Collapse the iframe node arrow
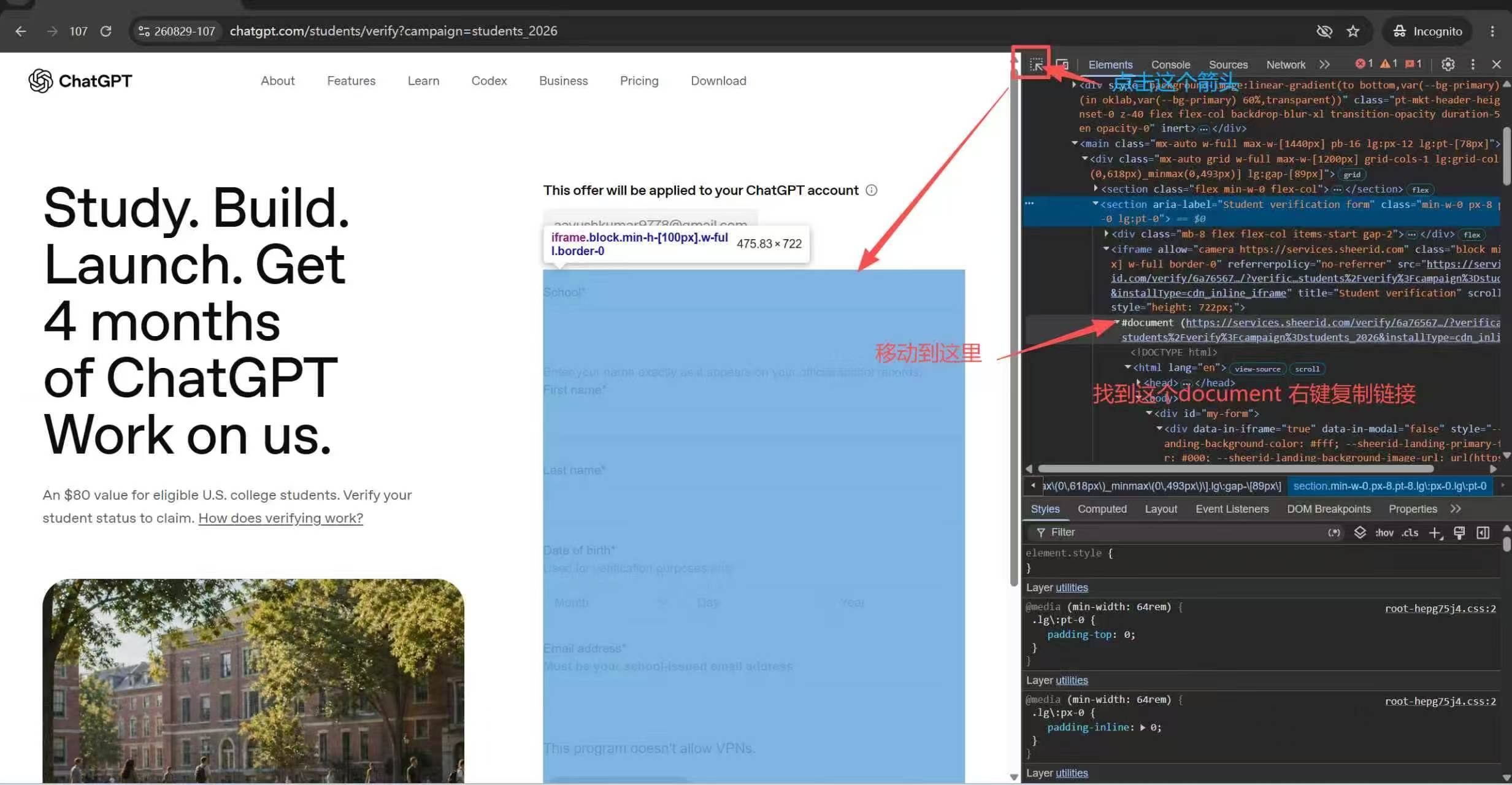 (x=1106, y=249)
